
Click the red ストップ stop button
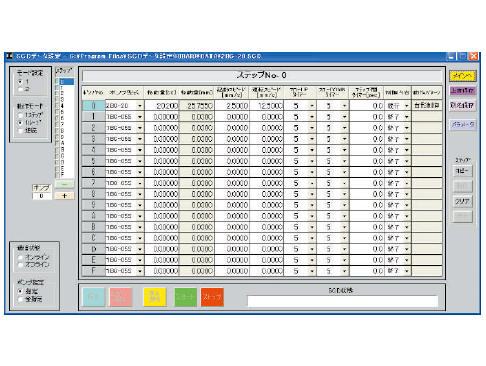212,297
